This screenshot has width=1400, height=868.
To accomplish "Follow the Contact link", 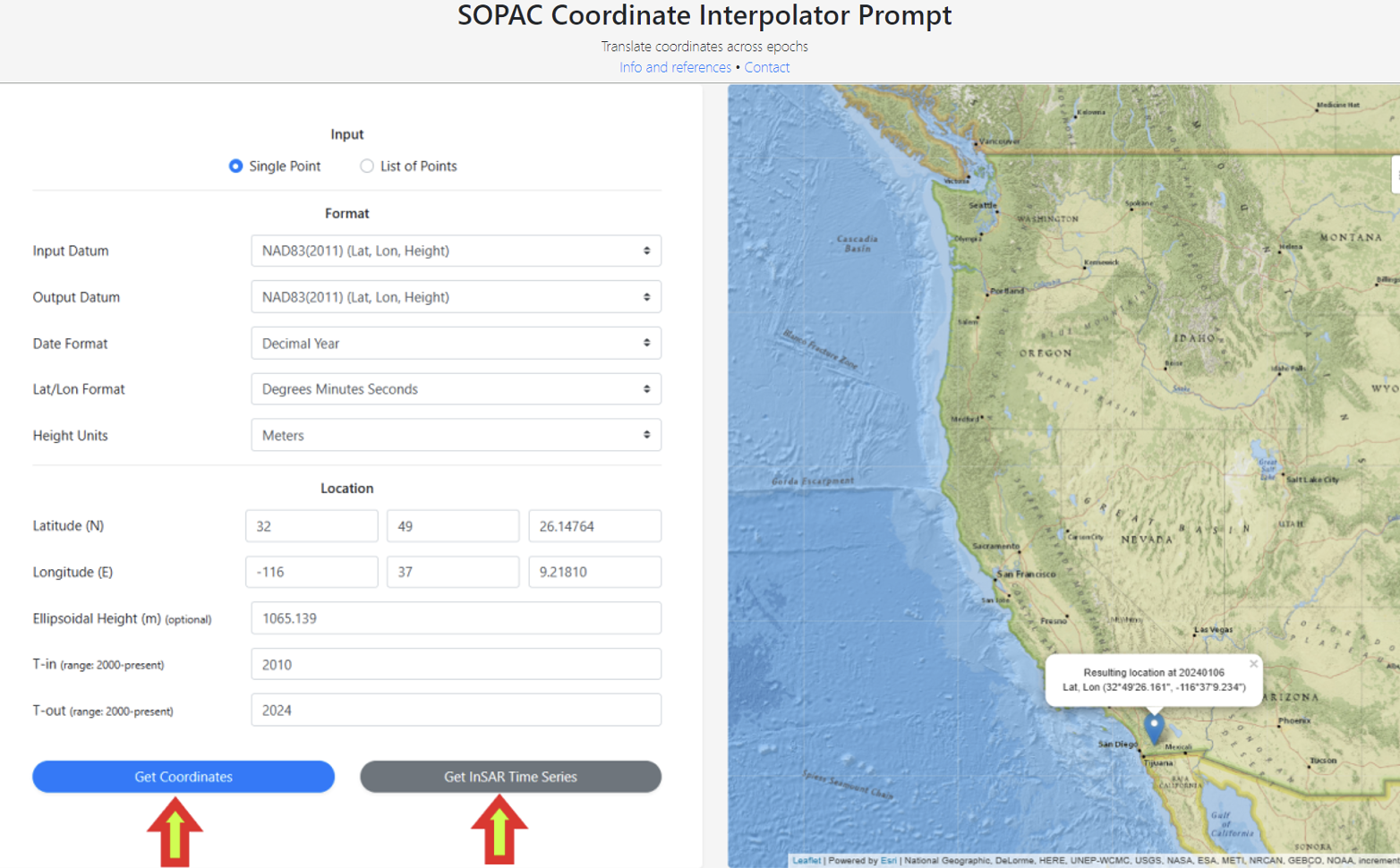I will tap(767, 67).
